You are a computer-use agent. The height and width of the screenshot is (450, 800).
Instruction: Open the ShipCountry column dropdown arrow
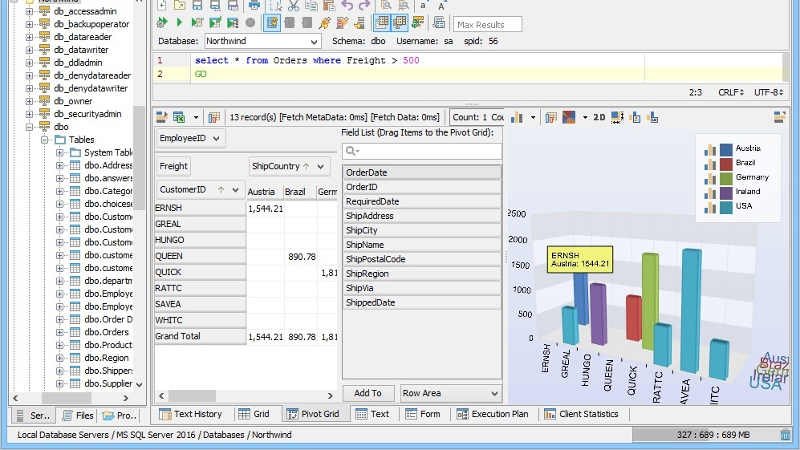pyautogui.click(x=320, y=166)
